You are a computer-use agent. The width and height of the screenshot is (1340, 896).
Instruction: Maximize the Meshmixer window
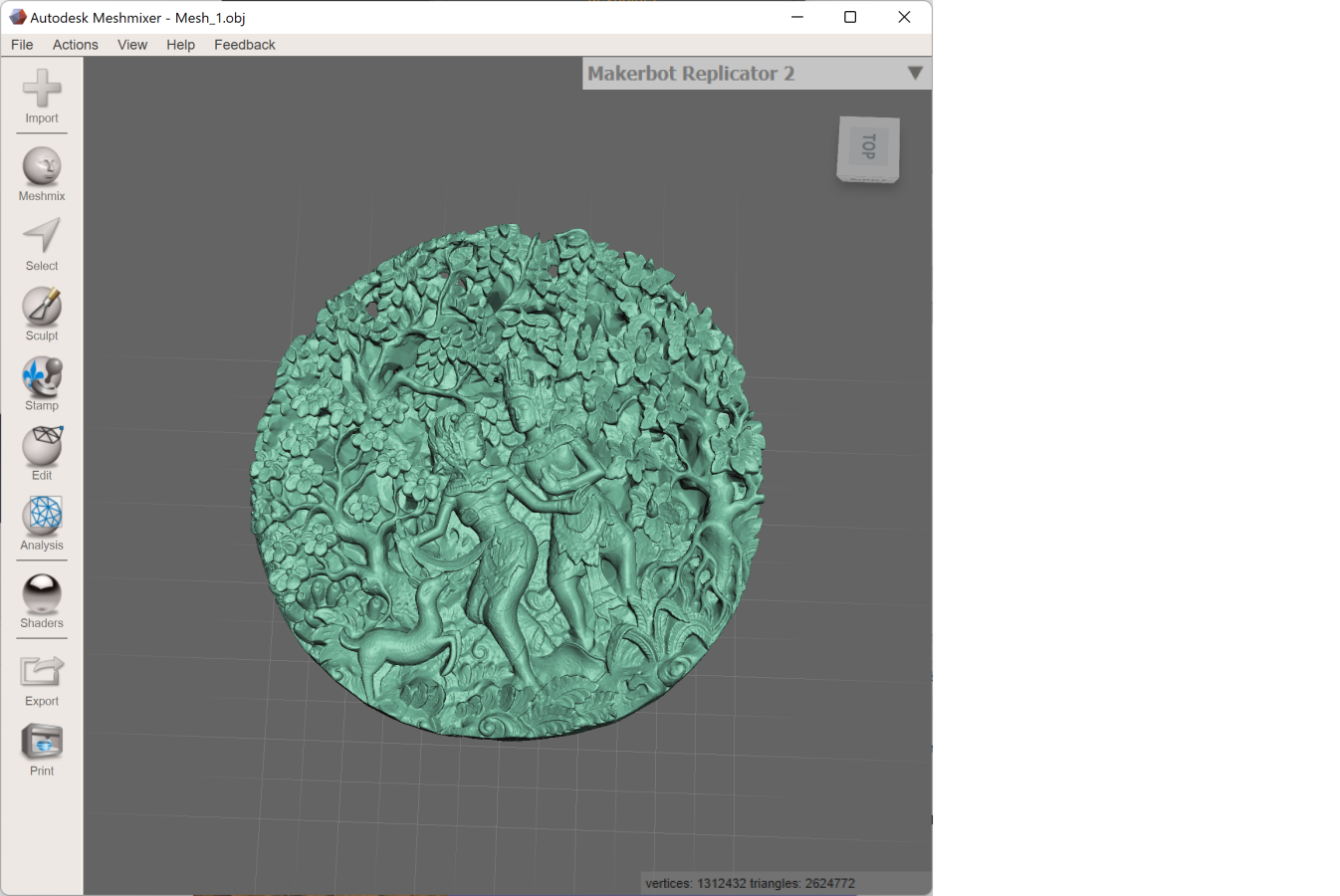click(850, 17)
